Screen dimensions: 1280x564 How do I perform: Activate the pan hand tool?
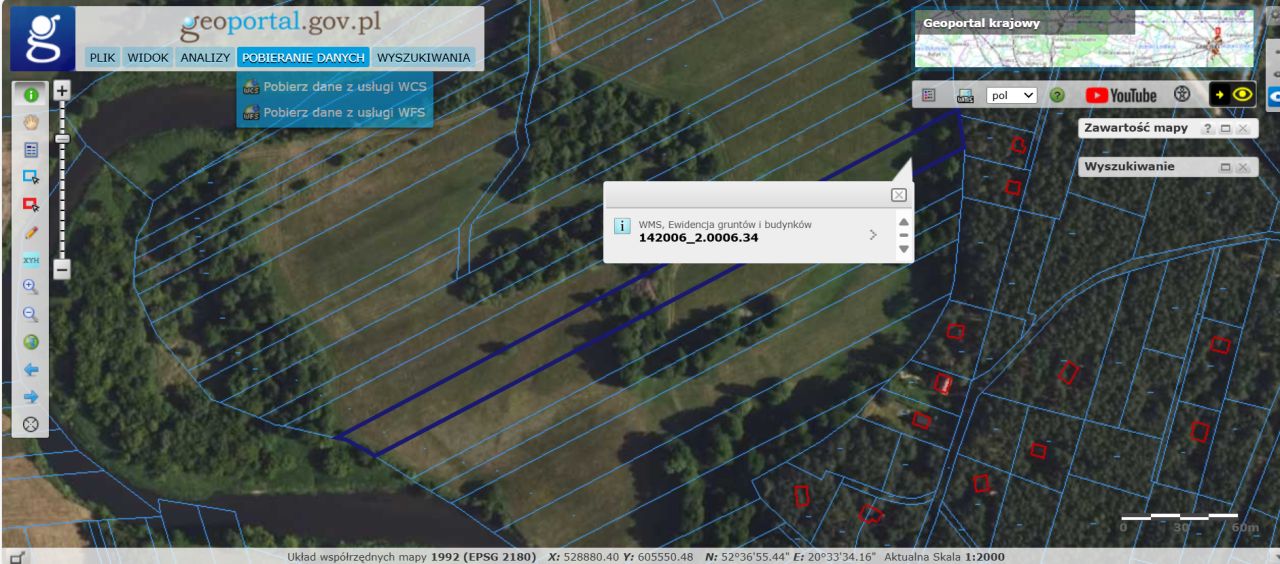click(x=30, y=122)
